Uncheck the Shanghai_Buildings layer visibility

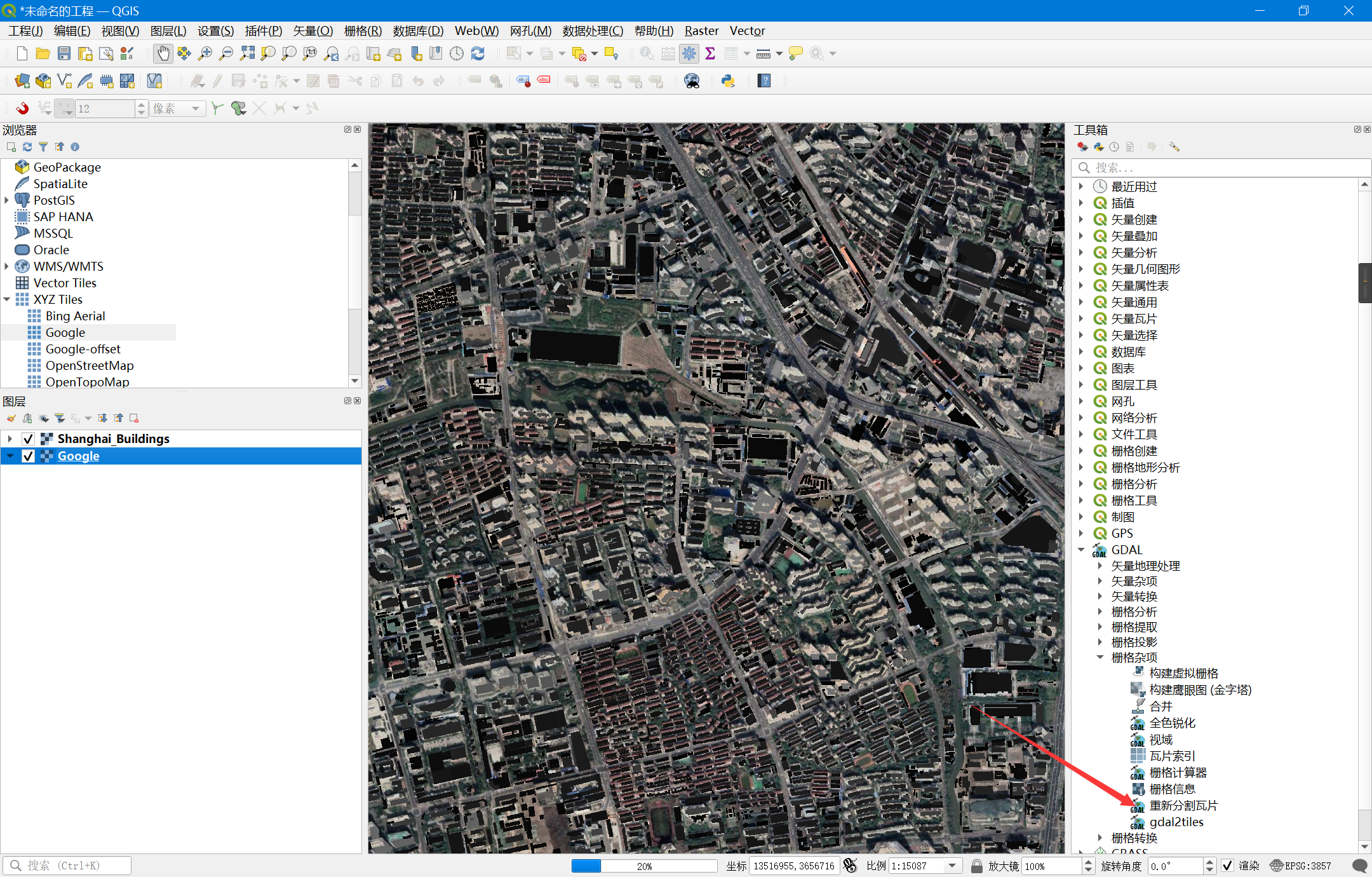point(28,438)
